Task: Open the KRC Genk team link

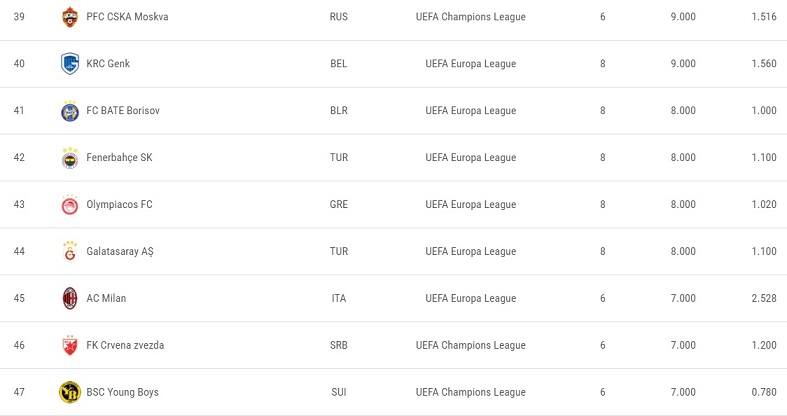Action: tap(108, 64)
